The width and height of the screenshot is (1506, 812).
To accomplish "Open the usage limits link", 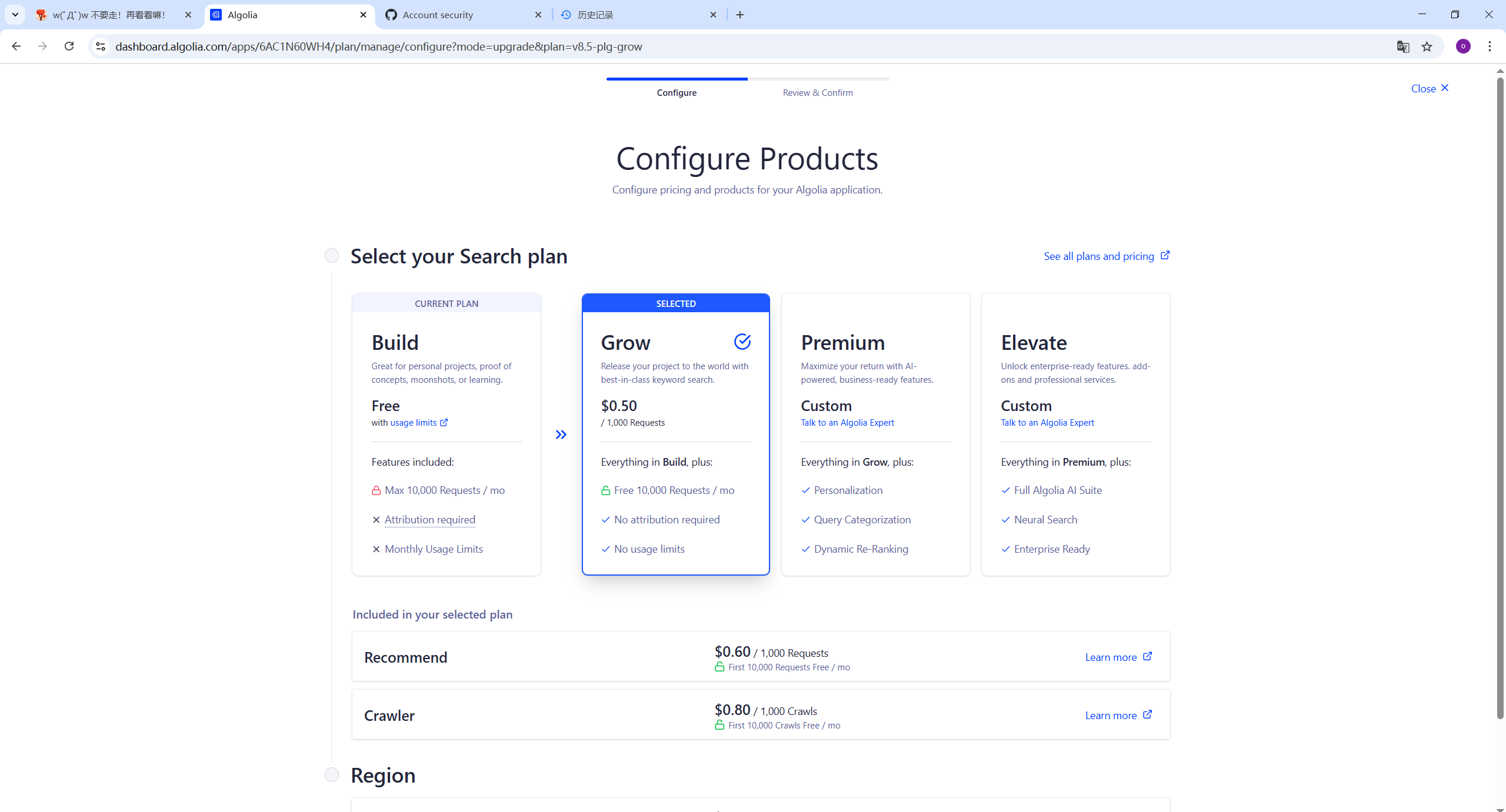I will (414, 423).
